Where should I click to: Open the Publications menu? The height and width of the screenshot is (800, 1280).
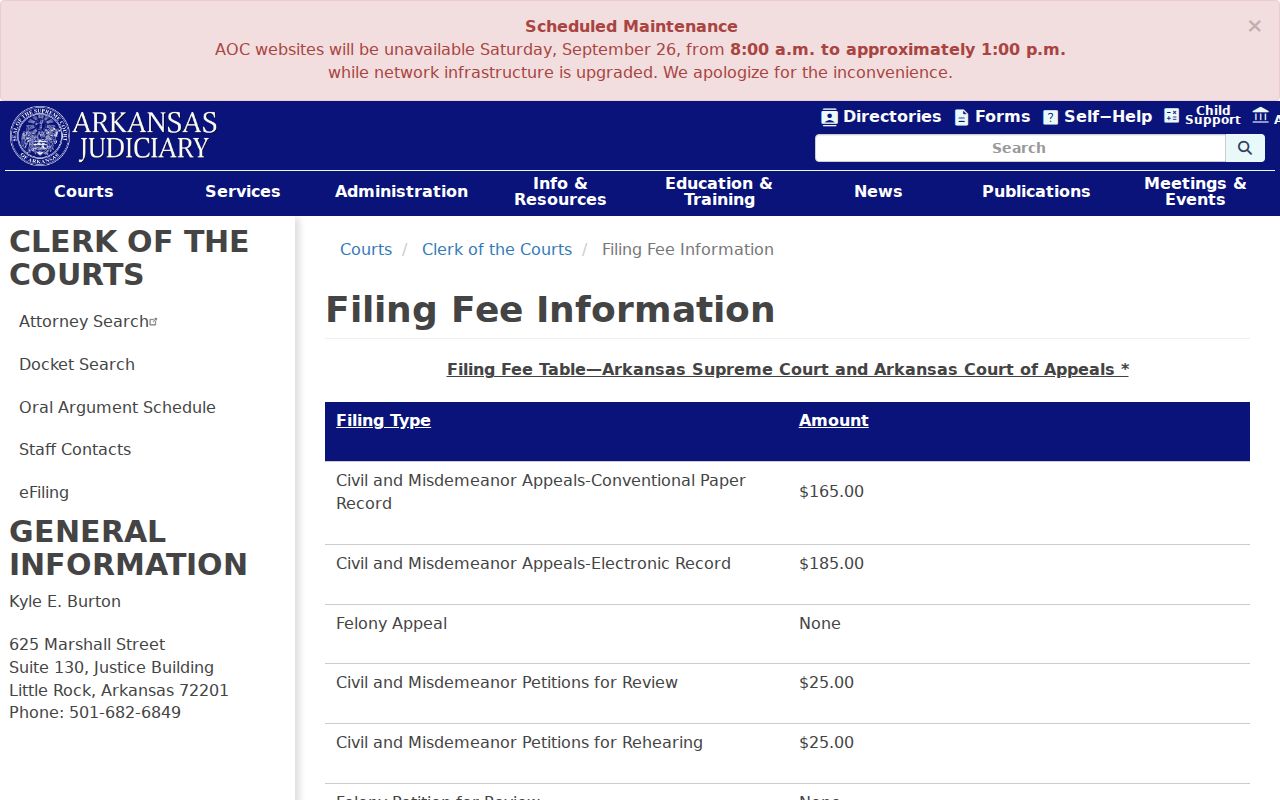pyautogui.click(x=1036, y=192)
